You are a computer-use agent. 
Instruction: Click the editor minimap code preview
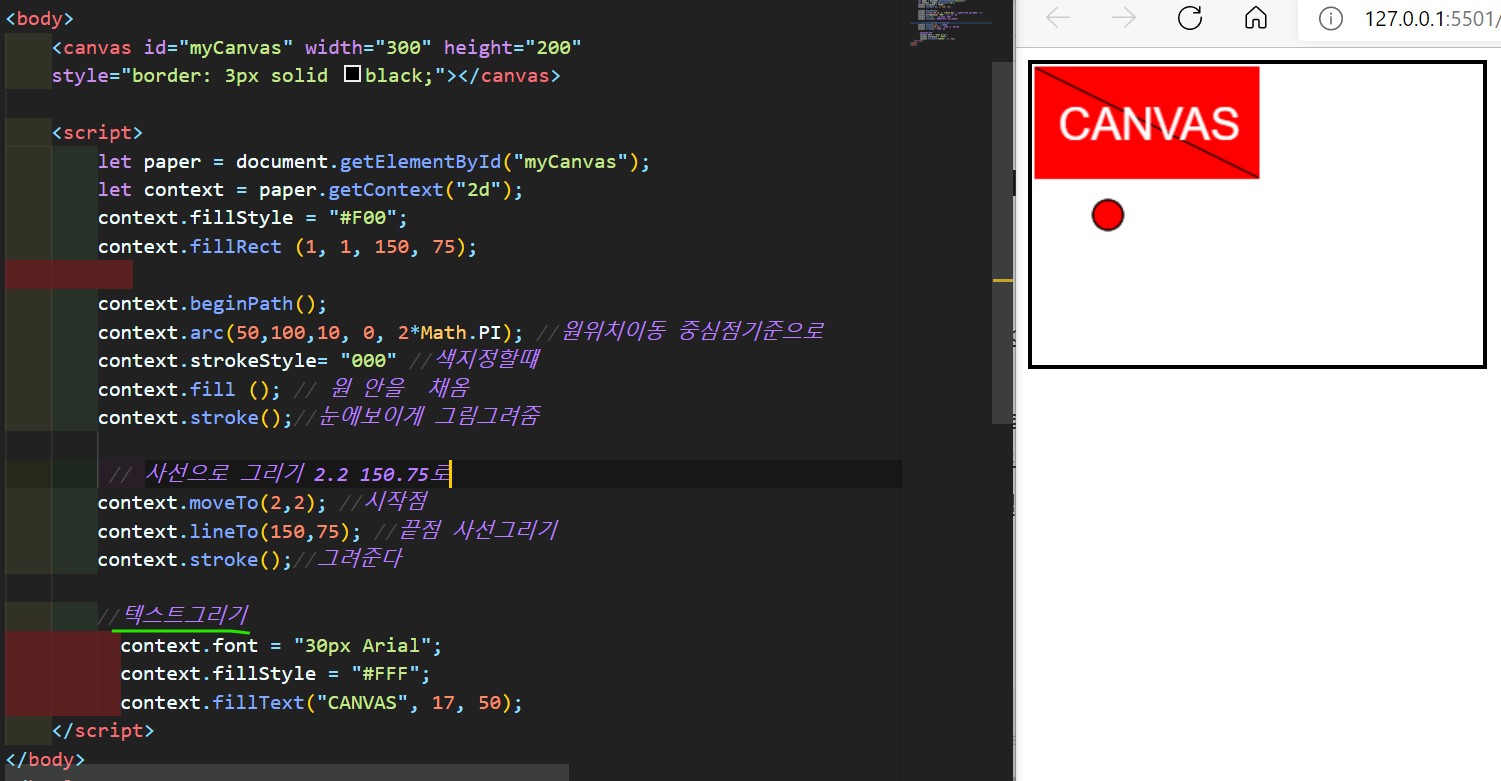(950, 22)
